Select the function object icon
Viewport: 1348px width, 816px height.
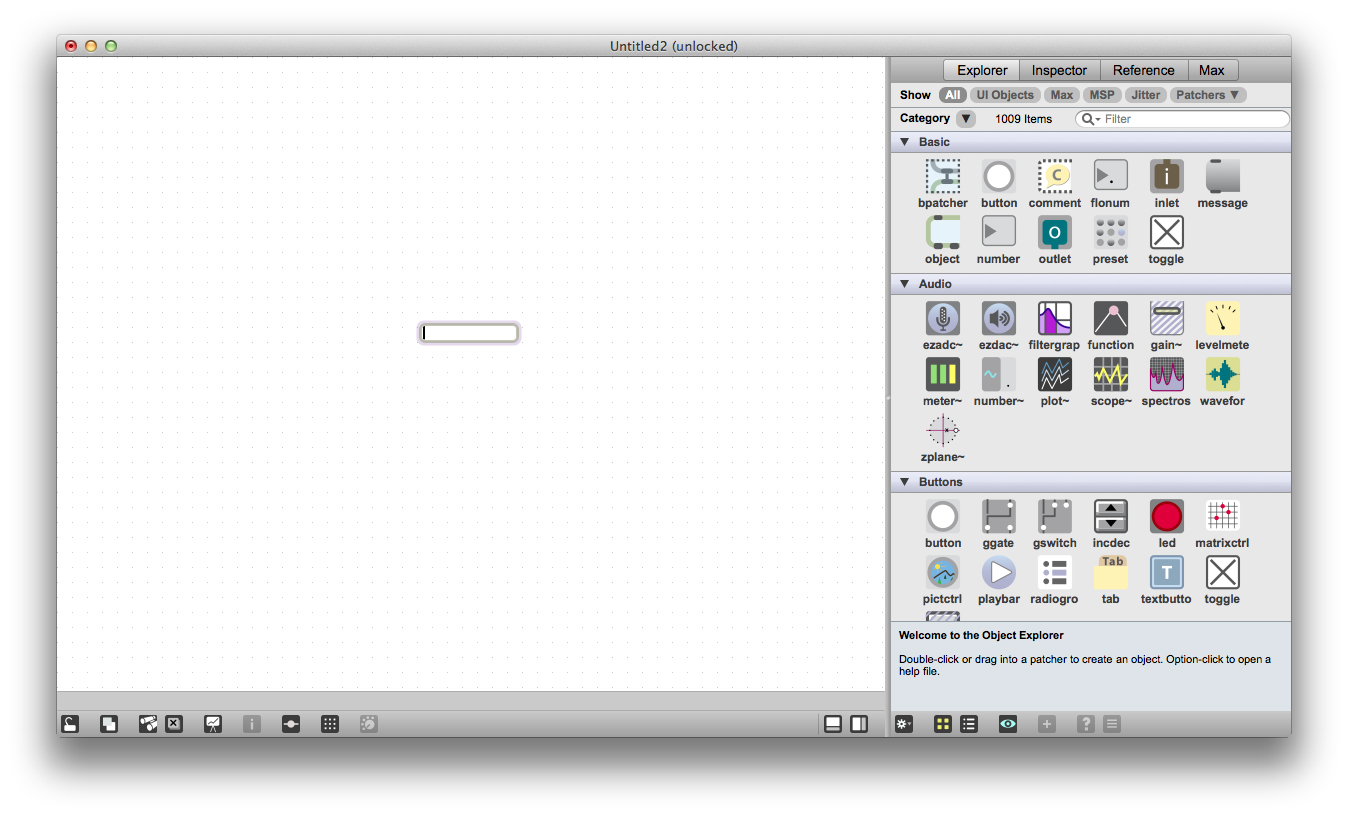1110,319
